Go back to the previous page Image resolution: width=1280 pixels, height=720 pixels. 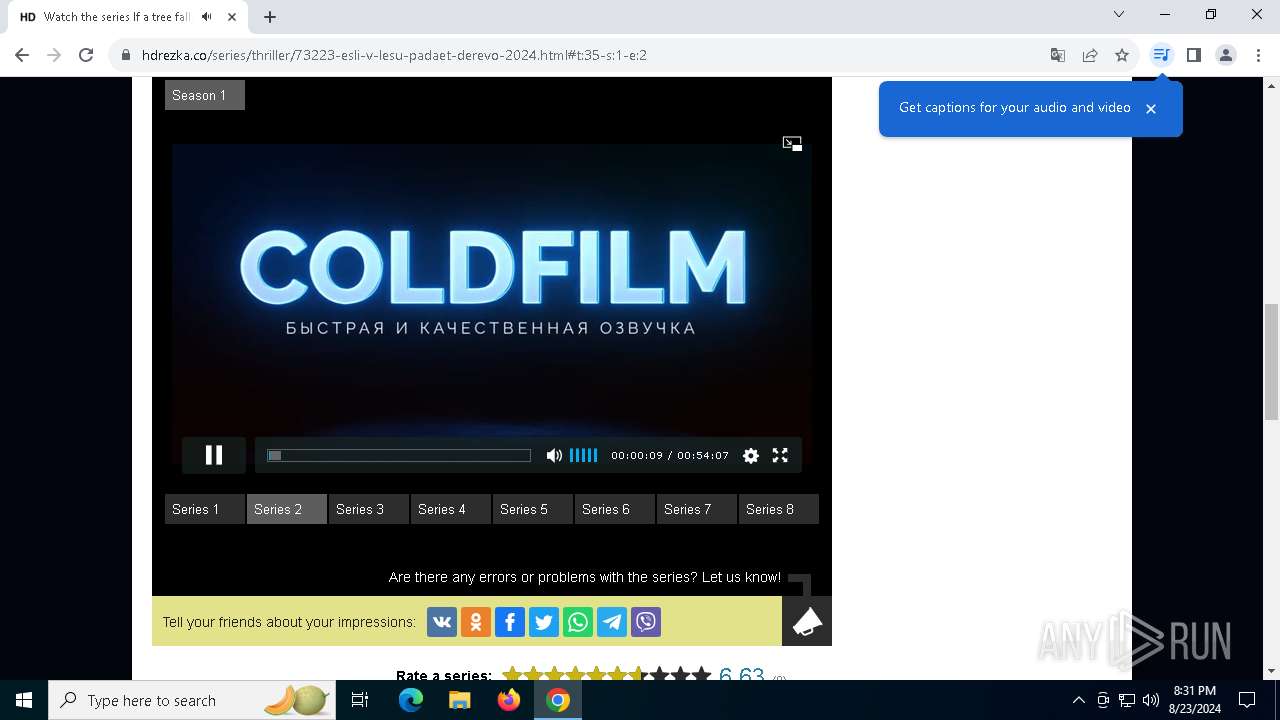tap(22, 55)
